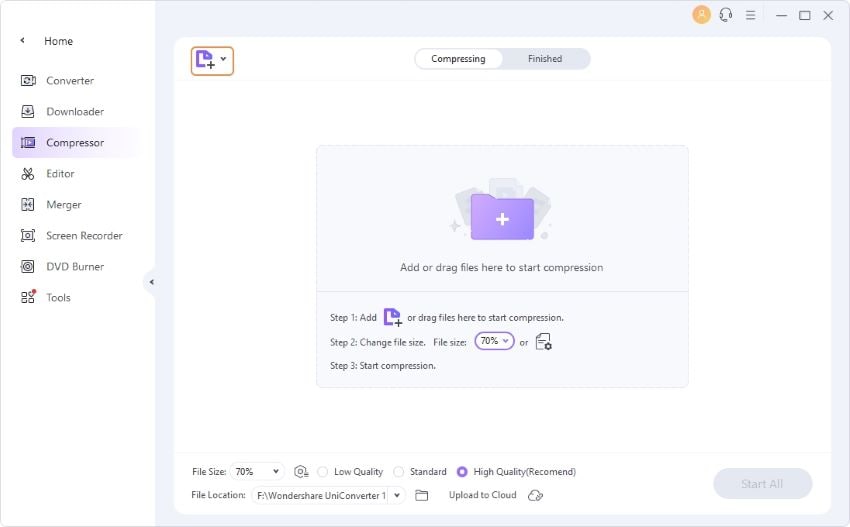The width and height of the screenshot is (850, 527).
Task: Click the settings icon beside the bottom File Size dropdown
Action: [301, 472]
